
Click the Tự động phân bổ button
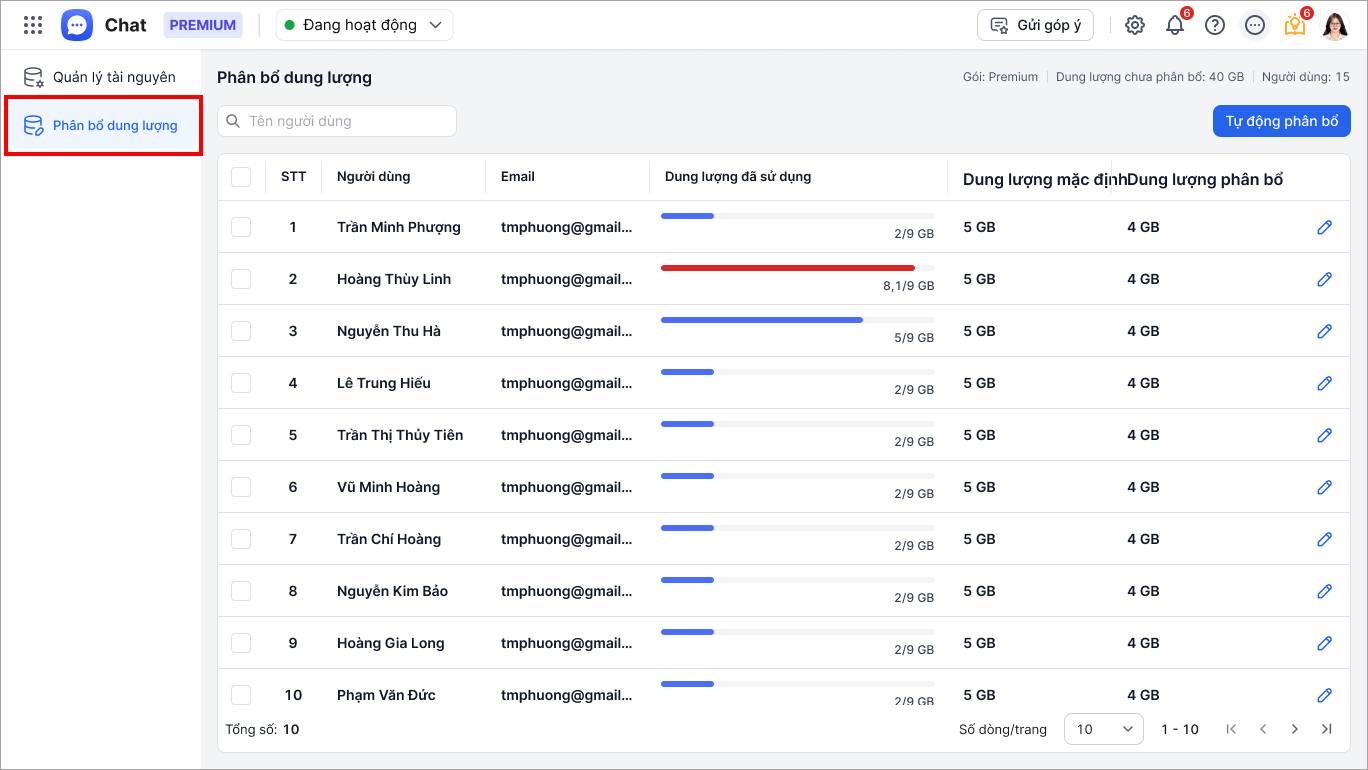click(x=1281, y=121)
